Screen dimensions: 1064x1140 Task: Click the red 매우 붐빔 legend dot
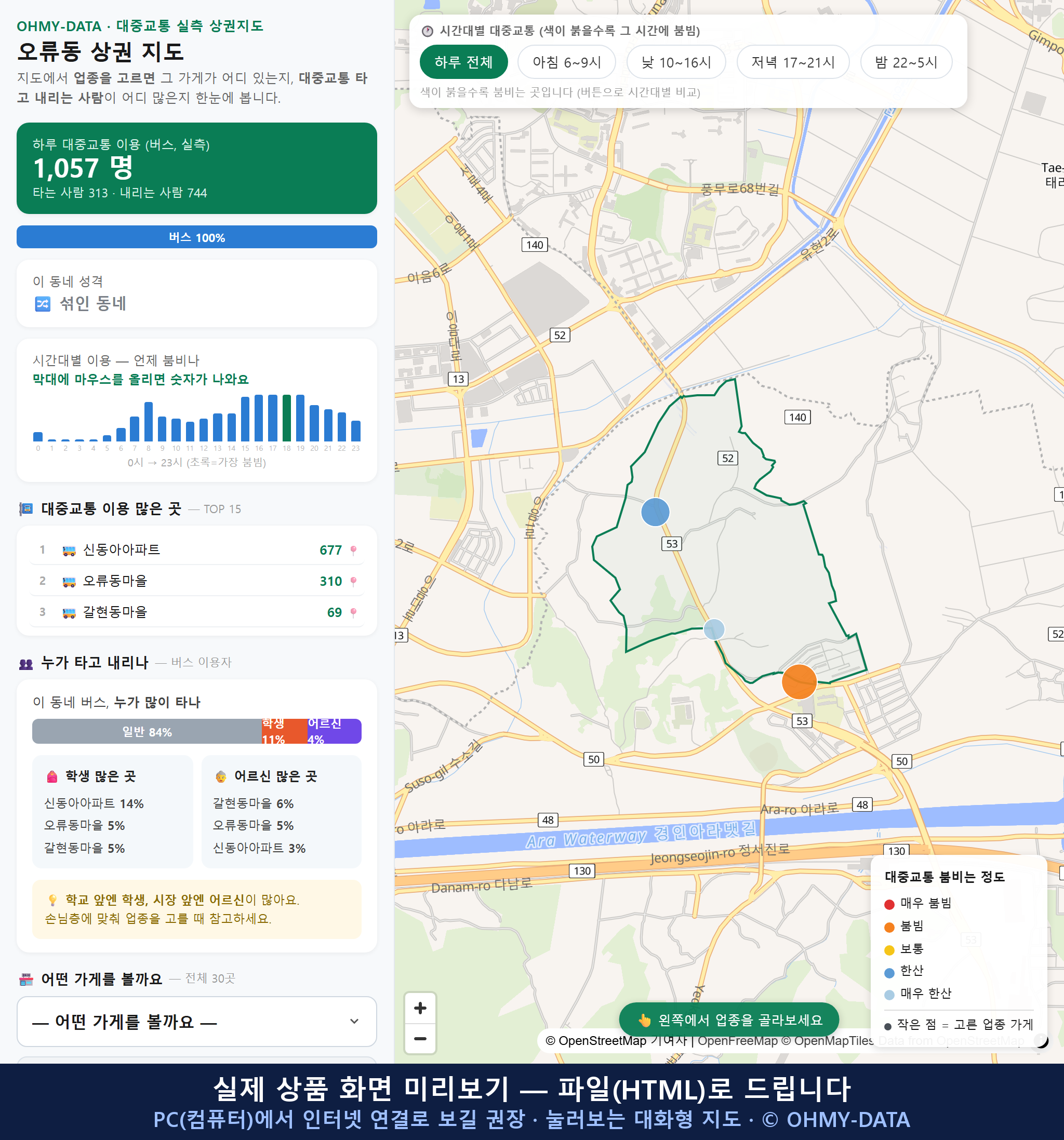tap(889, 904)
